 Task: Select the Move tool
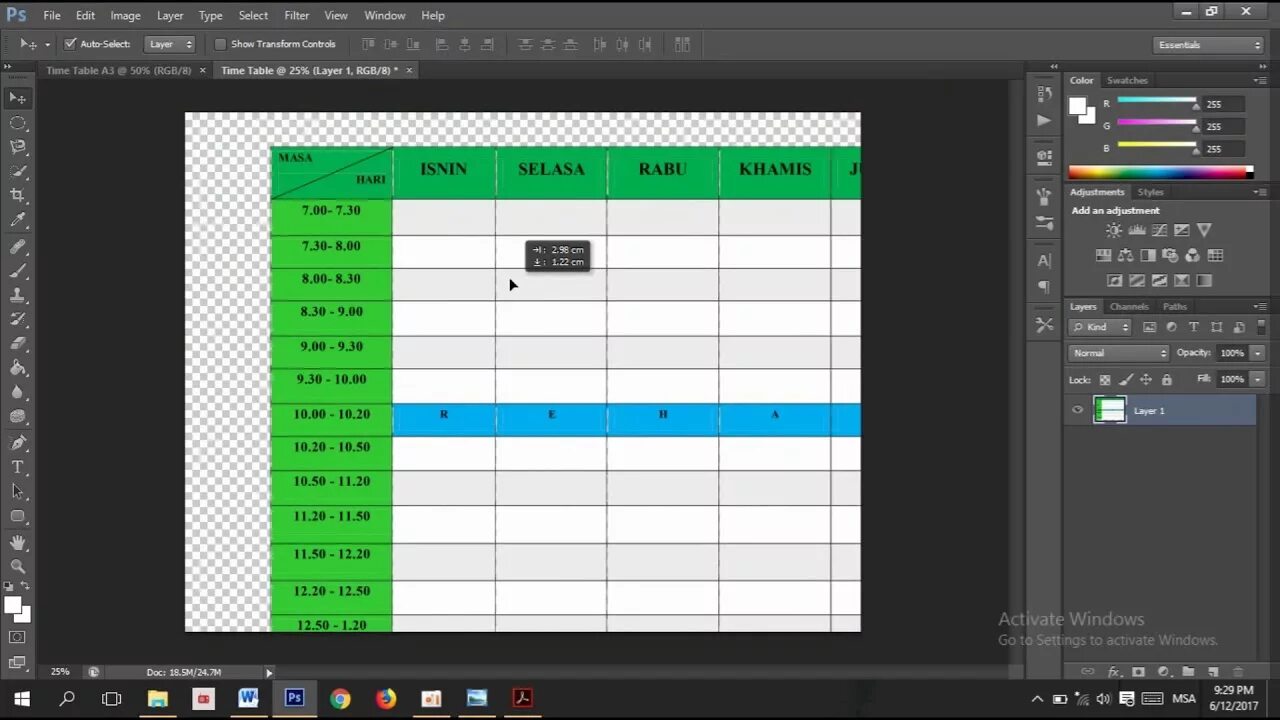18,97
